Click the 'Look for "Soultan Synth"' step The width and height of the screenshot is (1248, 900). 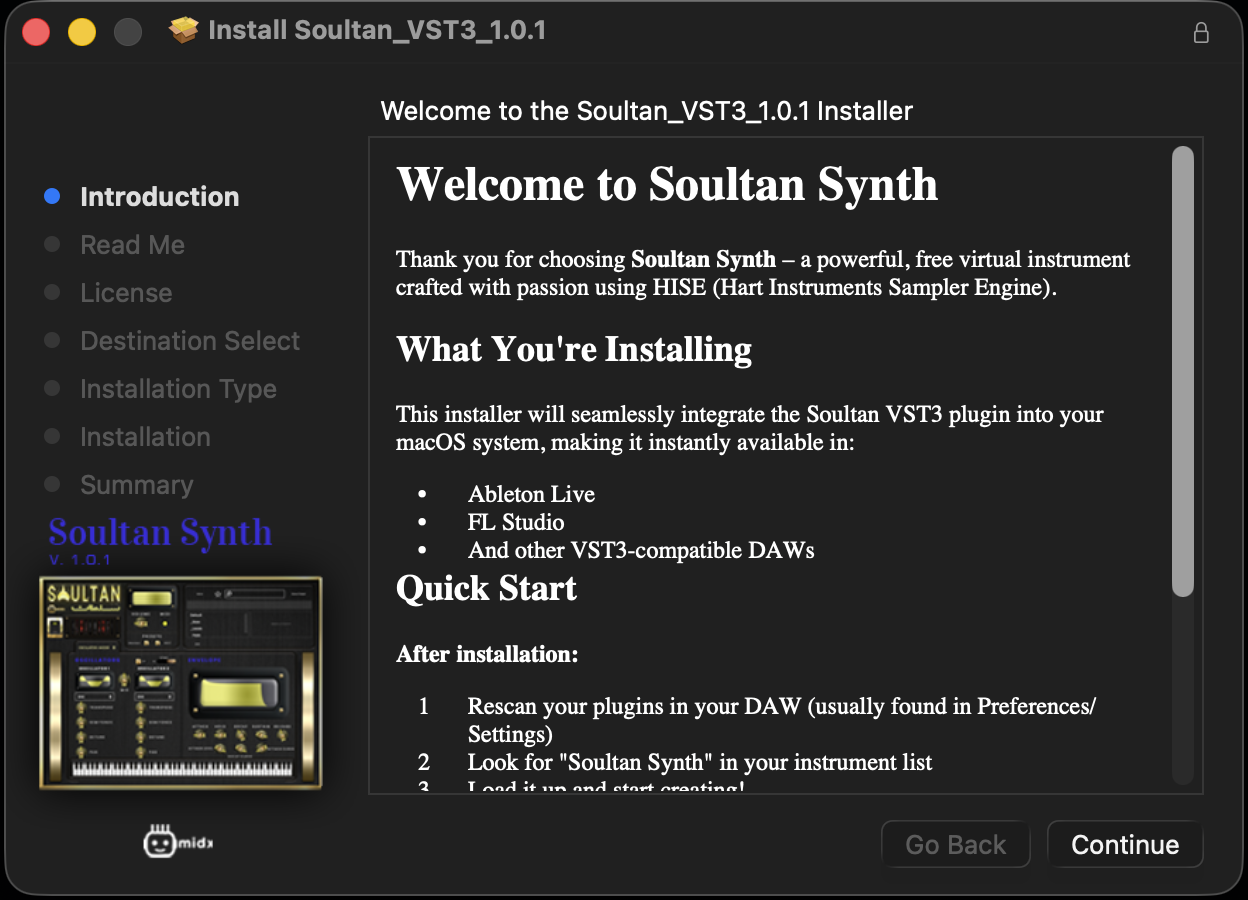pos(700,762)
